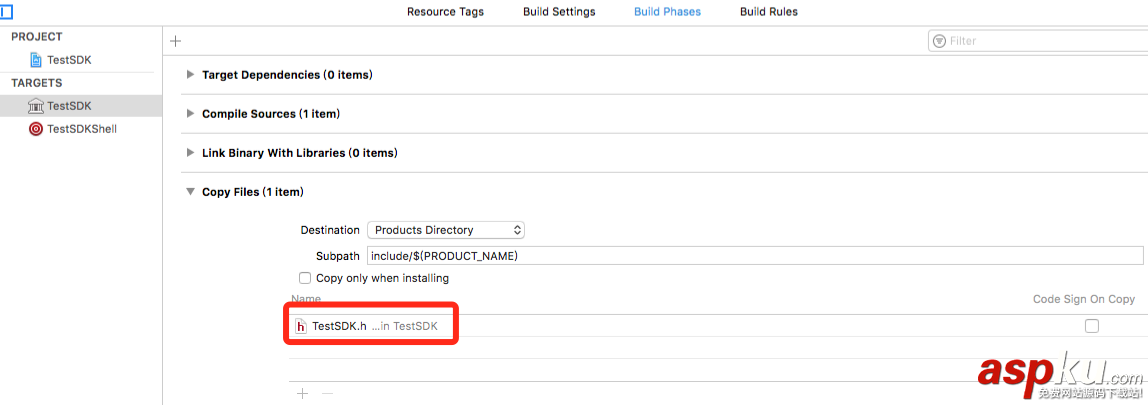Click the TestSDK.h header file icon
This screenshot has width=1148, height=405.
[300, 326]
